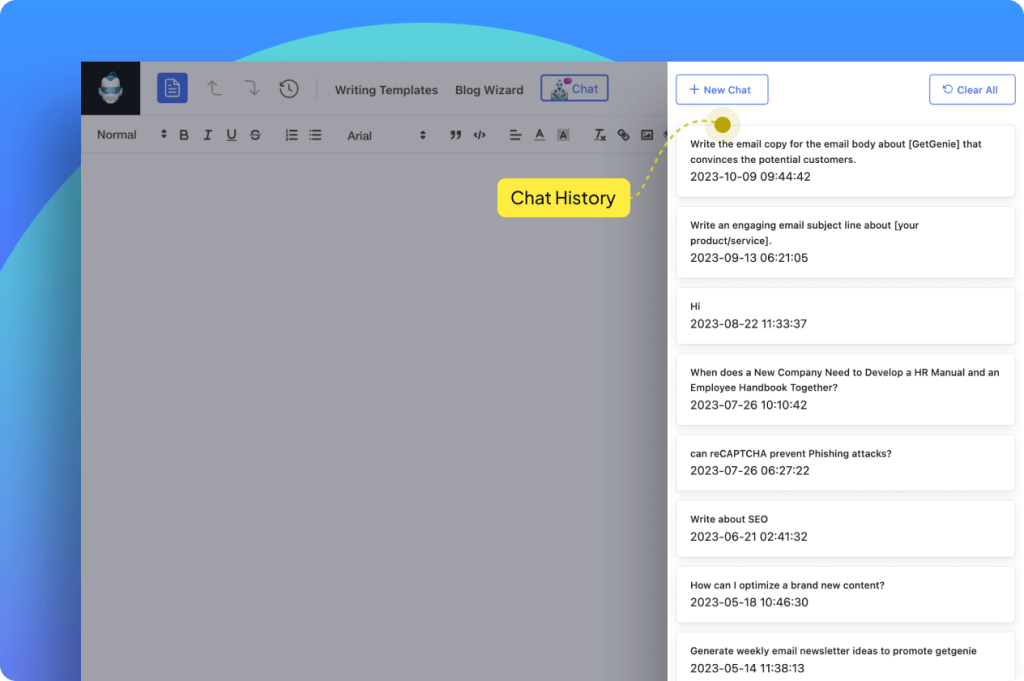The image size is (1024, 681).
Task: Open the optimize brand new content chat
Action: coord(845,595)
